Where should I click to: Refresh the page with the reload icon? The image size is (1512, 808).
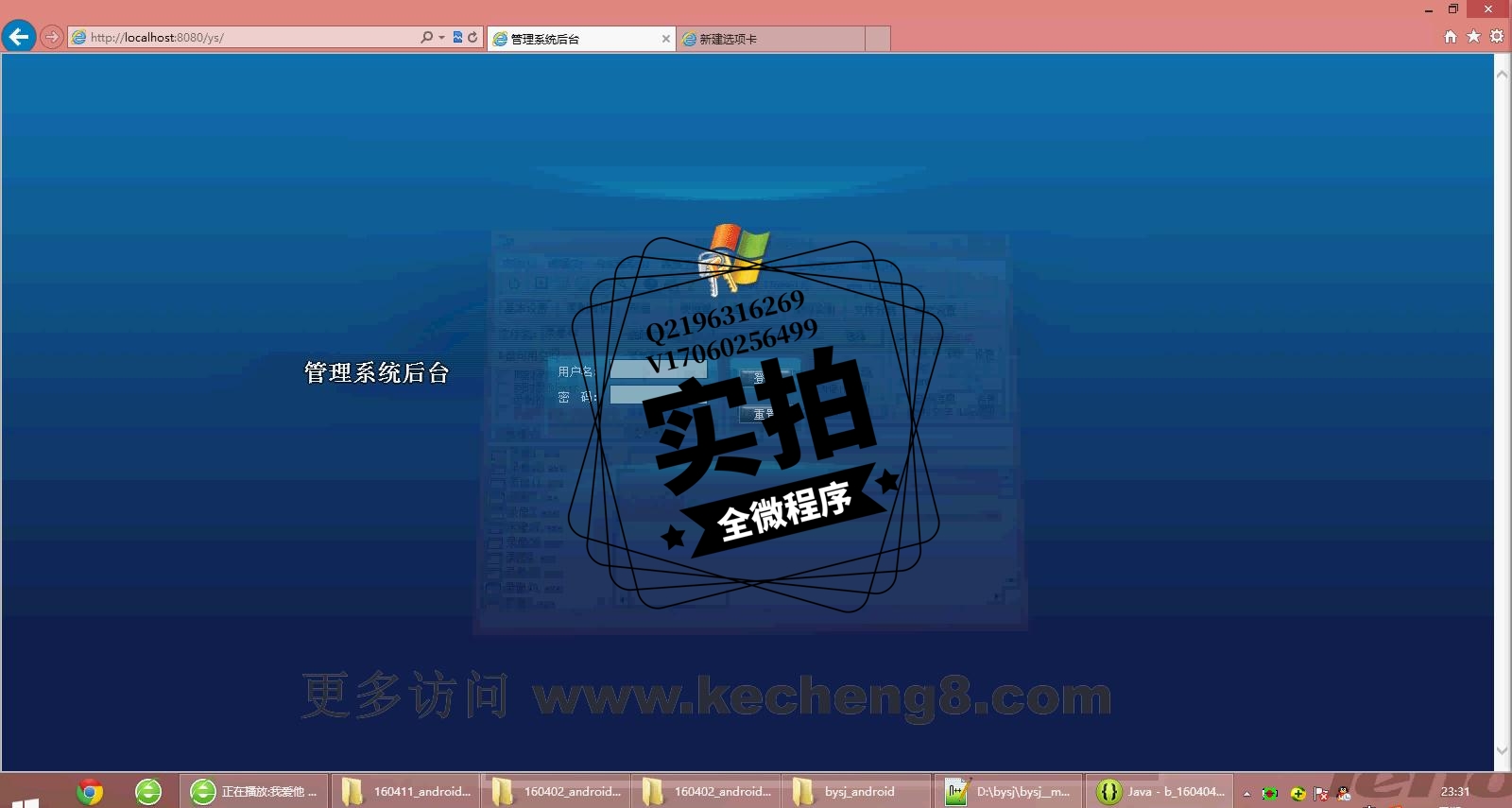pyautogui.click(x=472, y=37)
